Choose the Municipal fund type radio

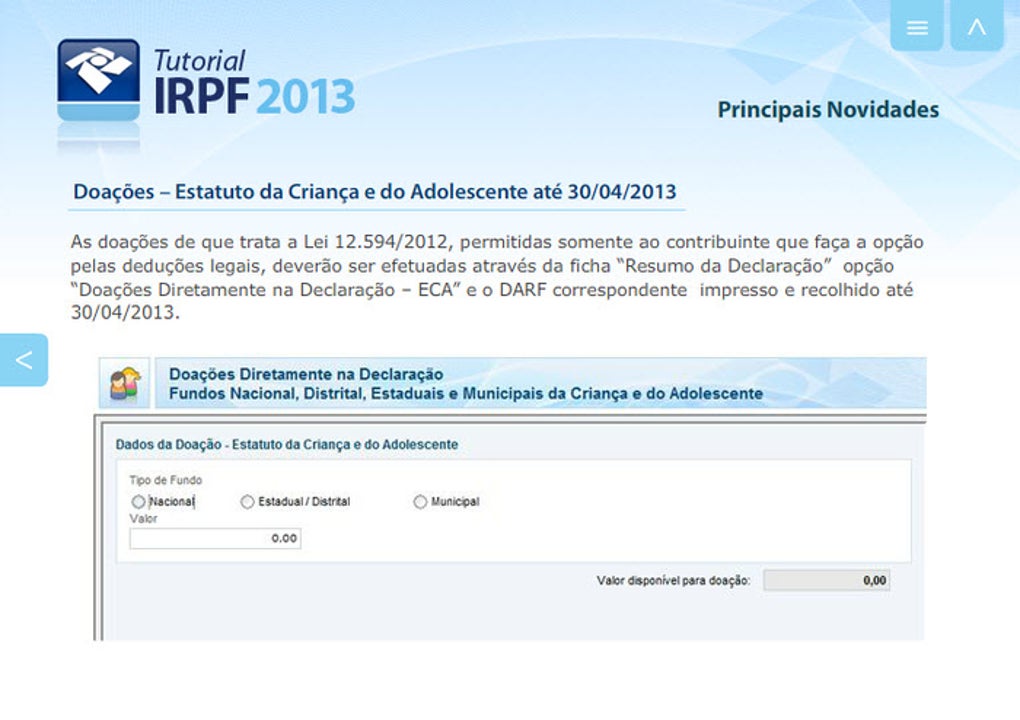[420, 501]
